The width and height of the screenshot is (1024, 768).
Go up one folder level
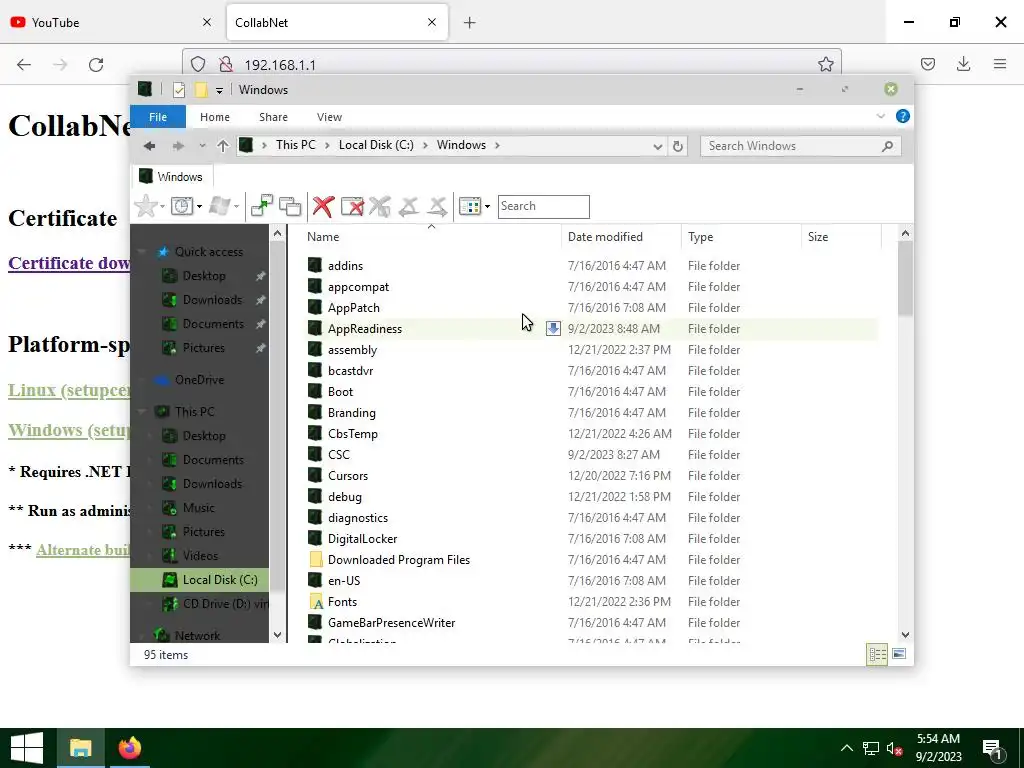pyautogui.click(x=223, y=146)
